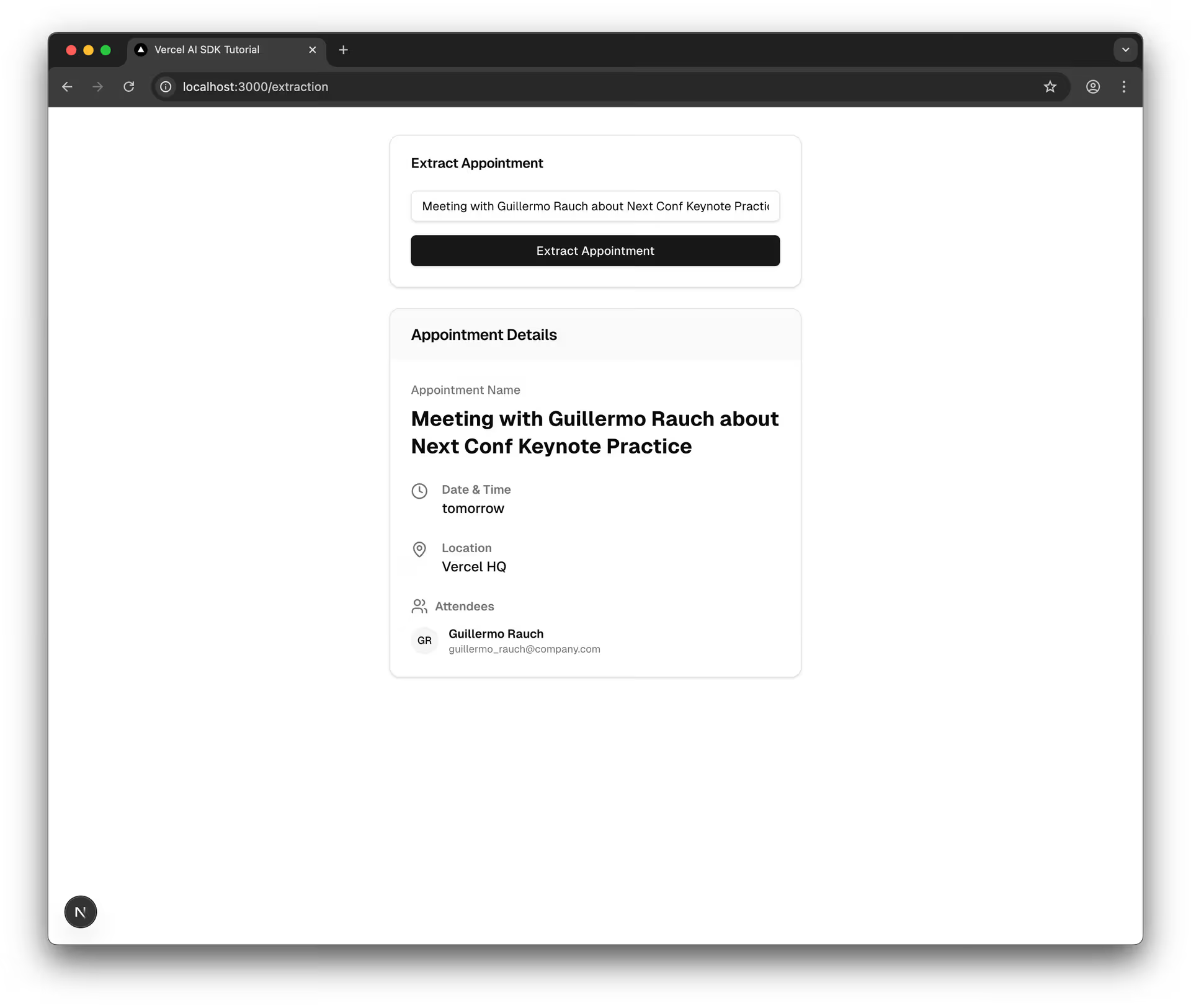Click the GR attendee avatar
Screen dimensions: 1191x1008
point(424,641)
